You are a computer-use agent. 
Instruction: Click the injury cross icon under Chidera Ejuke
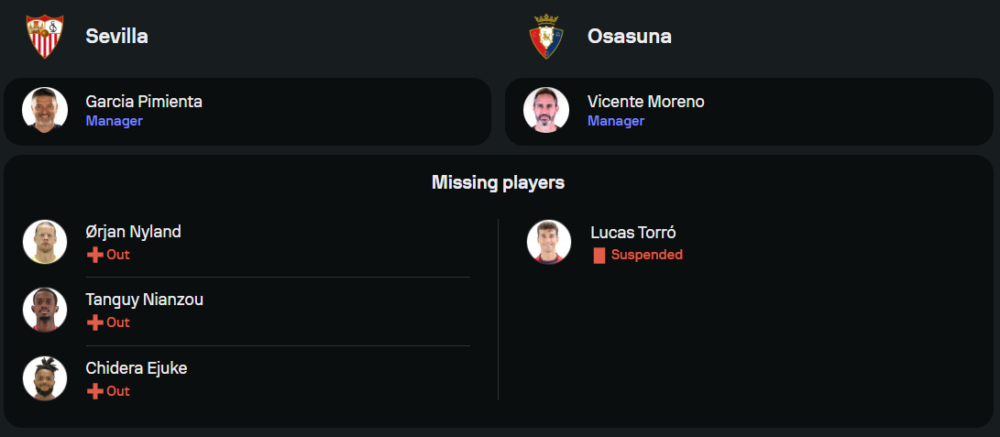tap(95, 391)
